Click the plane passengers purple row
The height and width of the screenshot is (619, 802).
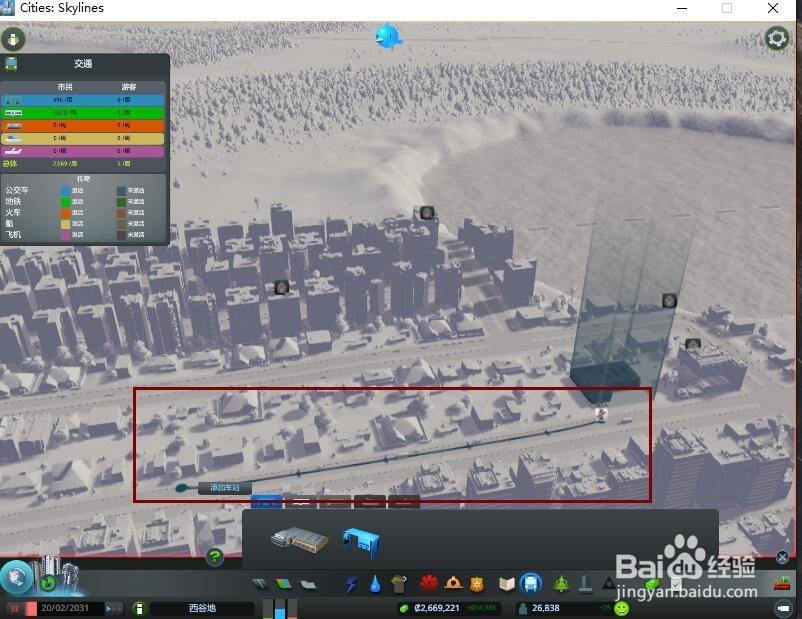83,151
